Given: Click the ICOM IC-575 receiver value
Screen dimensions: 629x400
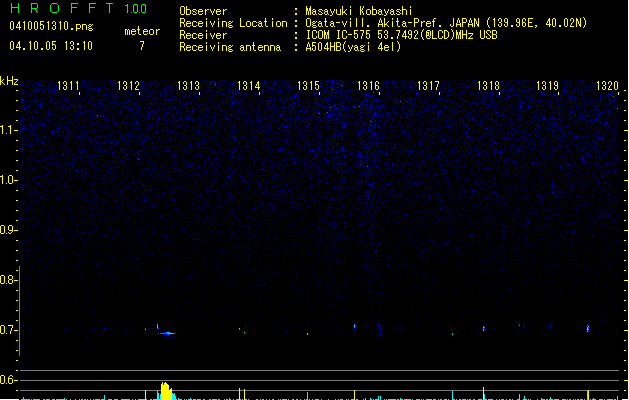Looking at the screenshot, I should point(402,35).
